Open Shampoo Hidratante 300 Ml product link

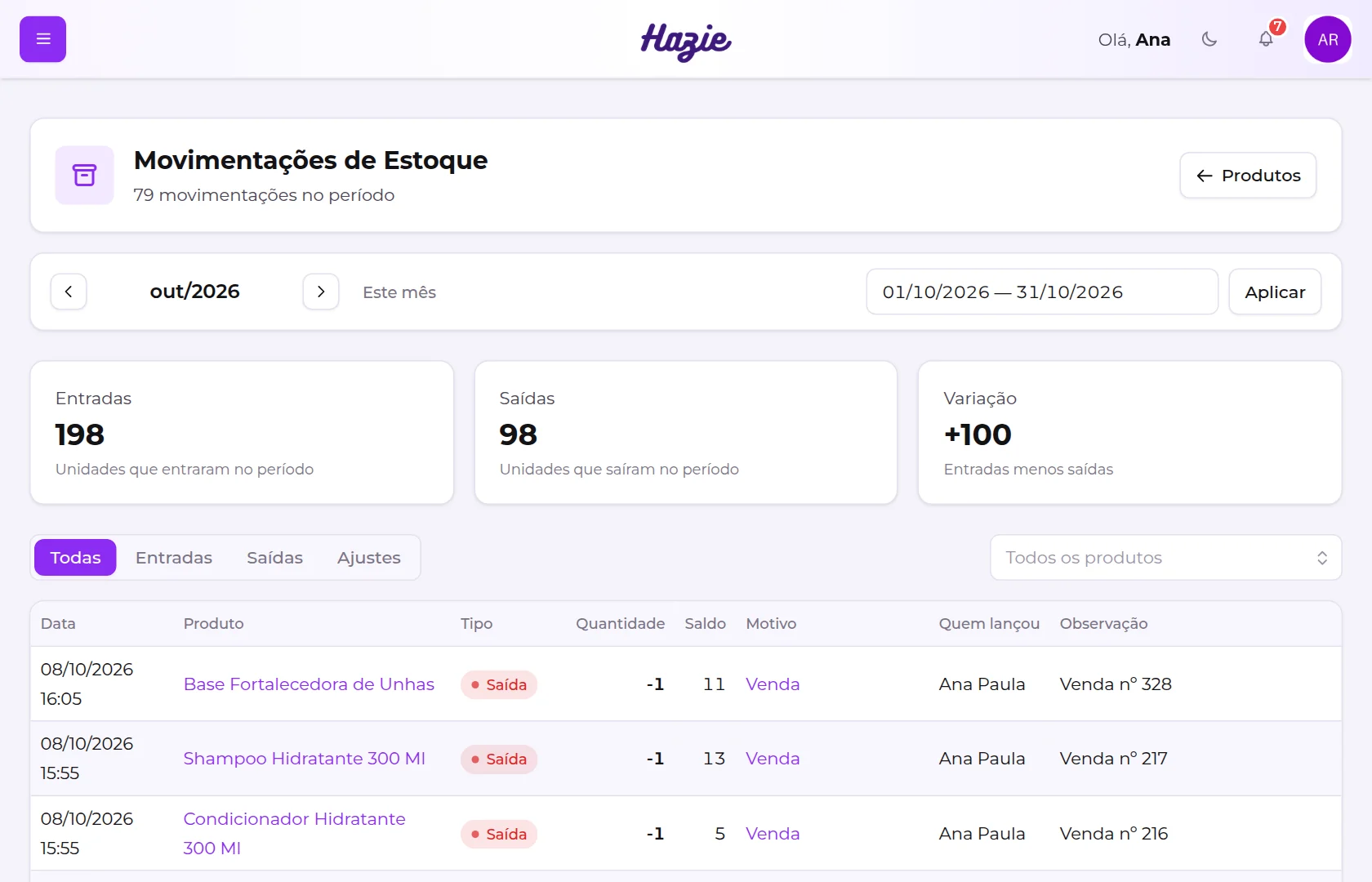[x=305, y=759]
